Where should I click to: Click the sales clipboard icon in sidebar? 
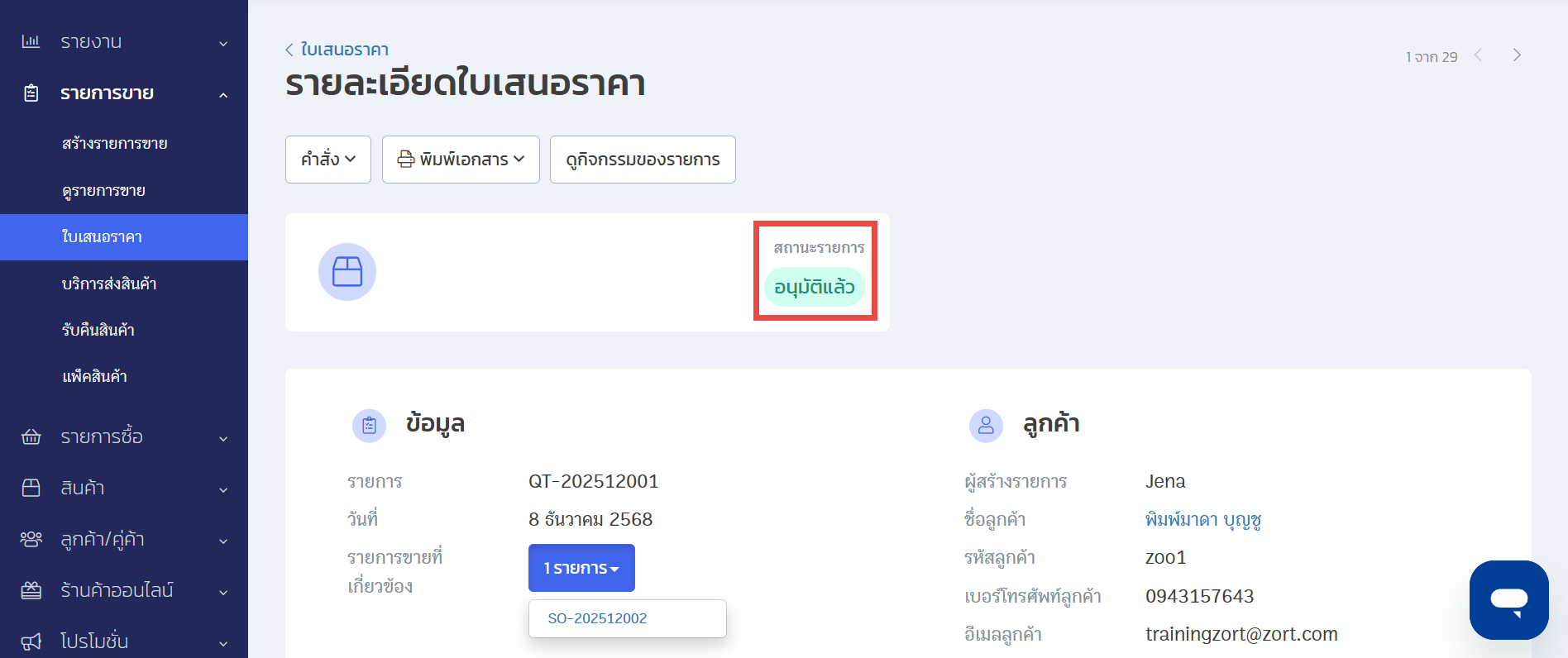coord(31,93)
